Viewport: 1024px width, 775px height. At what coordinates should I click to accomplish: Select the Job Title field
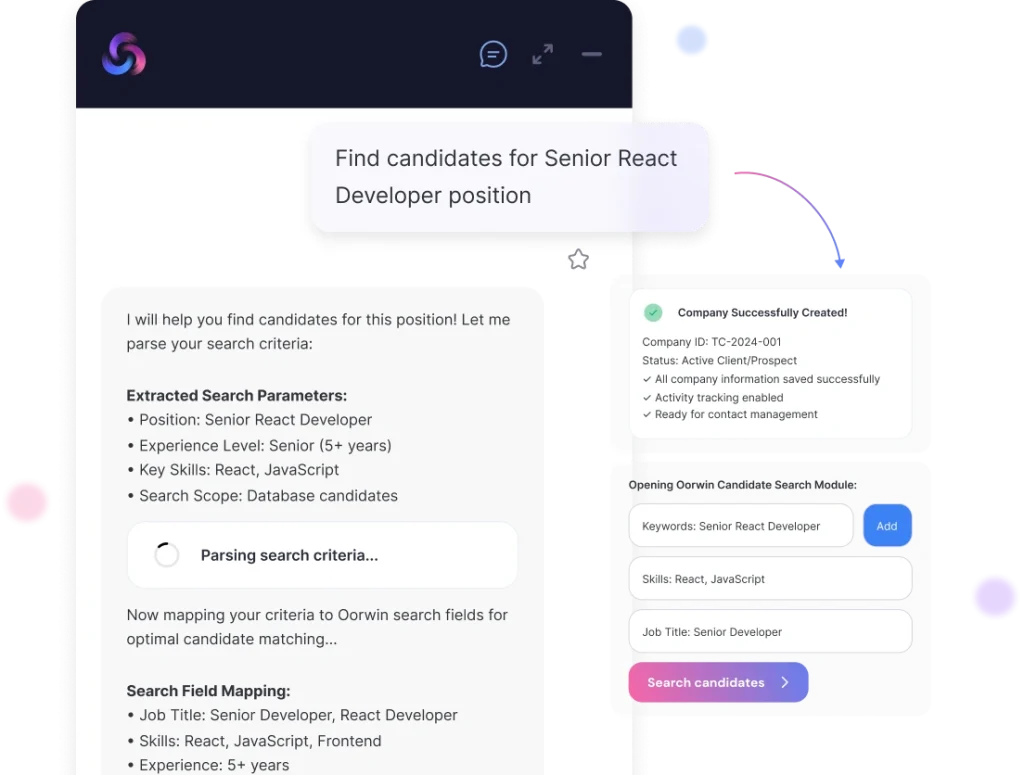(x=770, y=632)
